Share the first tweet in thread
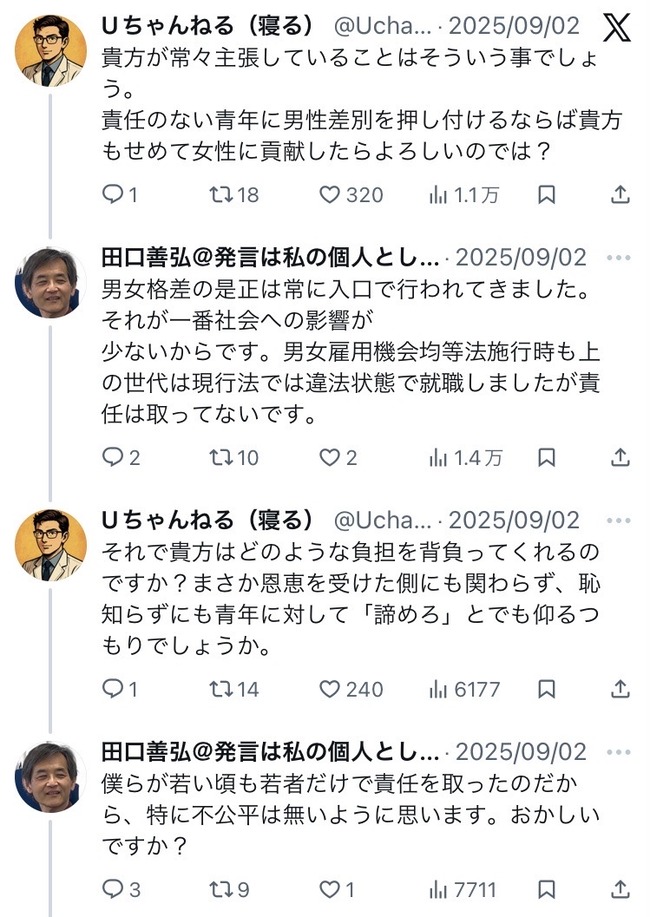This screenshot has height=917, width=650. click(620, 194)
